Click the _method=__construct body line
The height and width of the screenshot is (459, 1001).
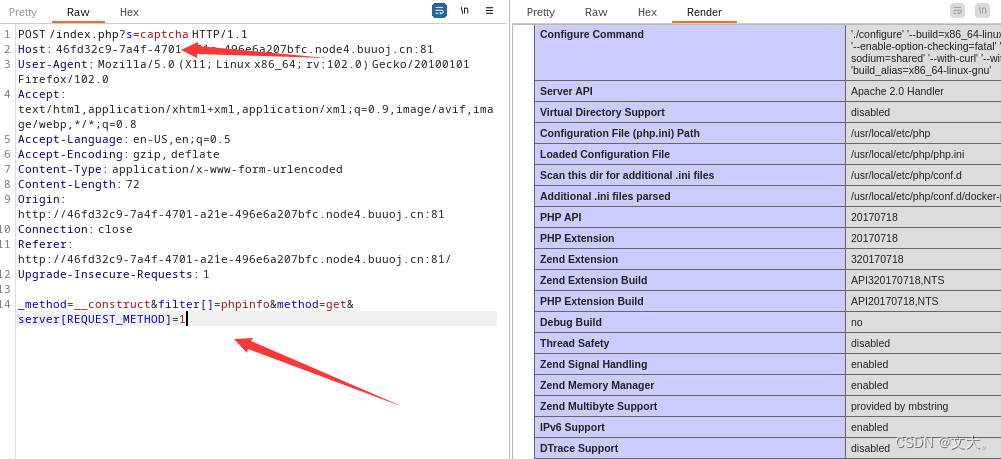click(x=186, y=305)
